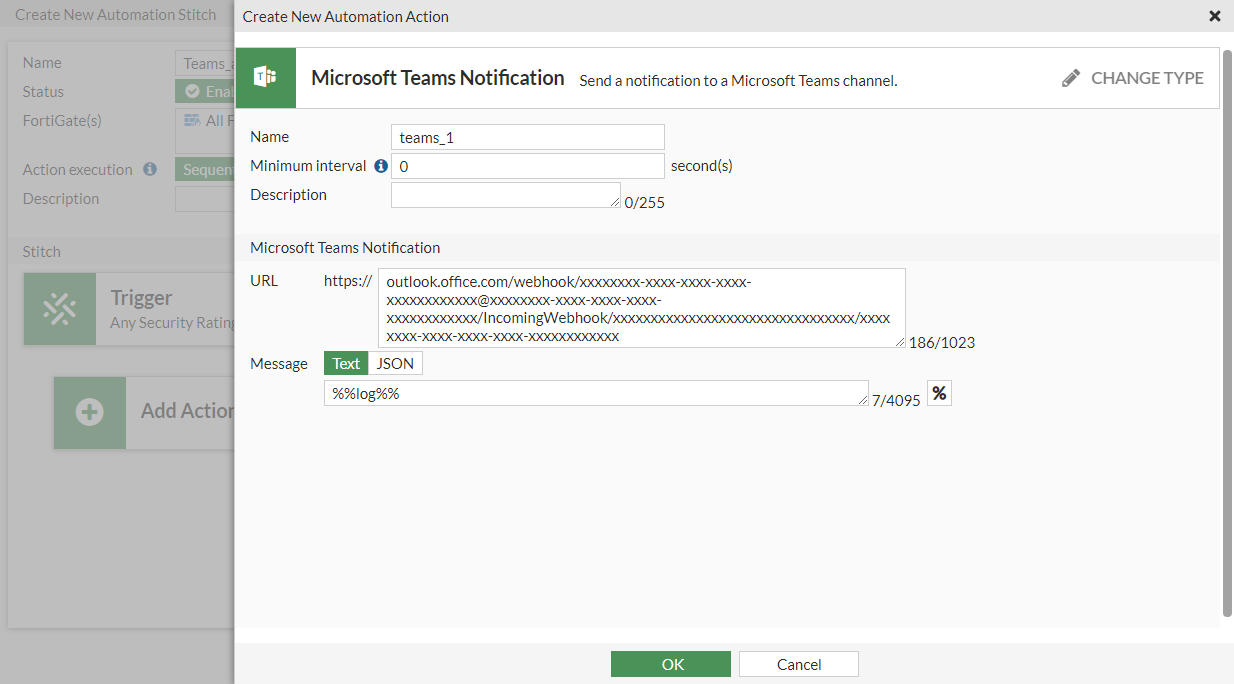Expand the URL input resize handle
The width and height of the screenshot is (1234, 684).
point(900,342)
